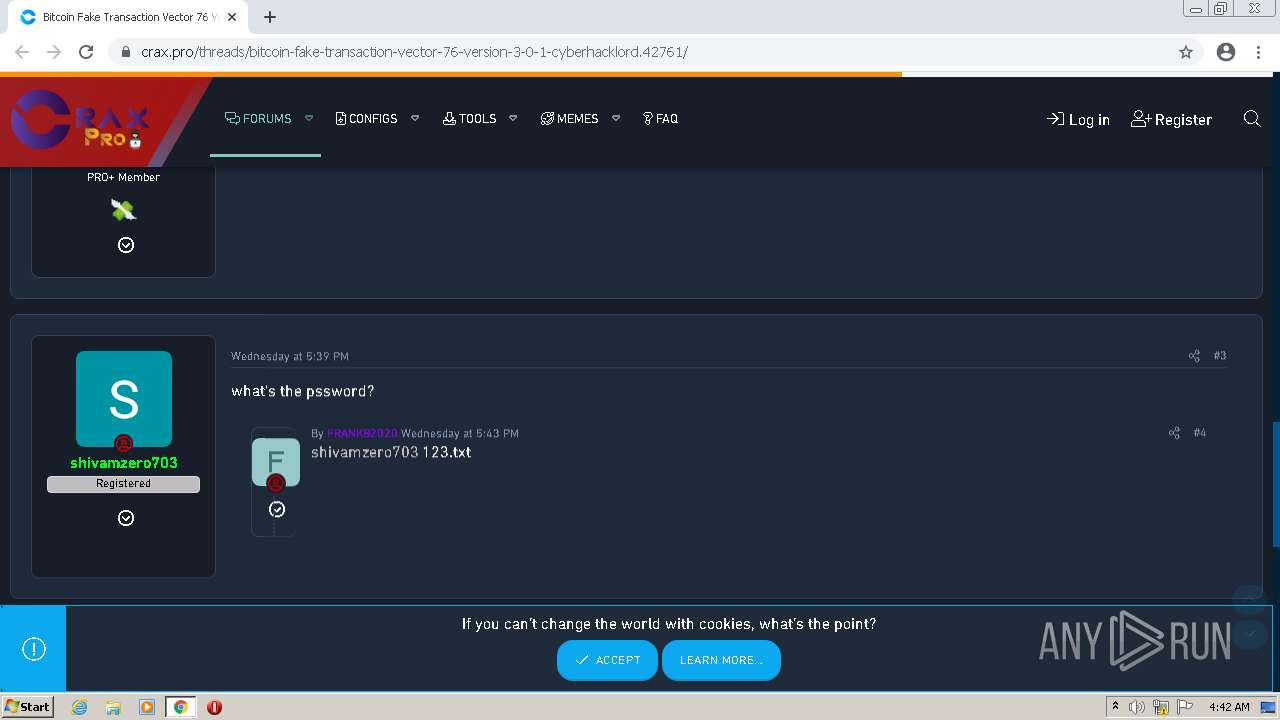Open the FRANK82020 user link

(362, 433)
